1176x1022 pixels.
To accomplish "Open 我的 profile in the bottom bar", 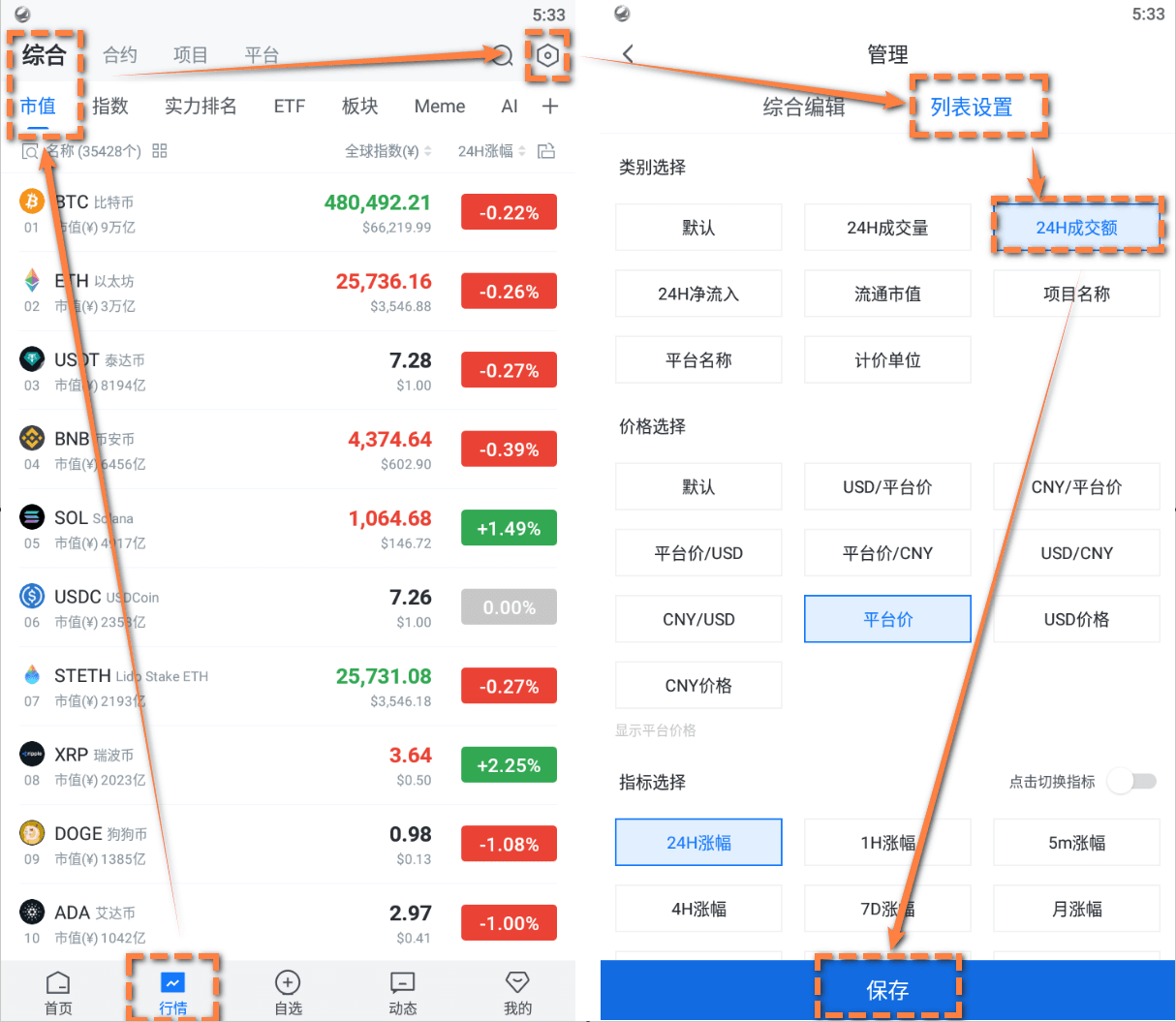I will 518,993.
